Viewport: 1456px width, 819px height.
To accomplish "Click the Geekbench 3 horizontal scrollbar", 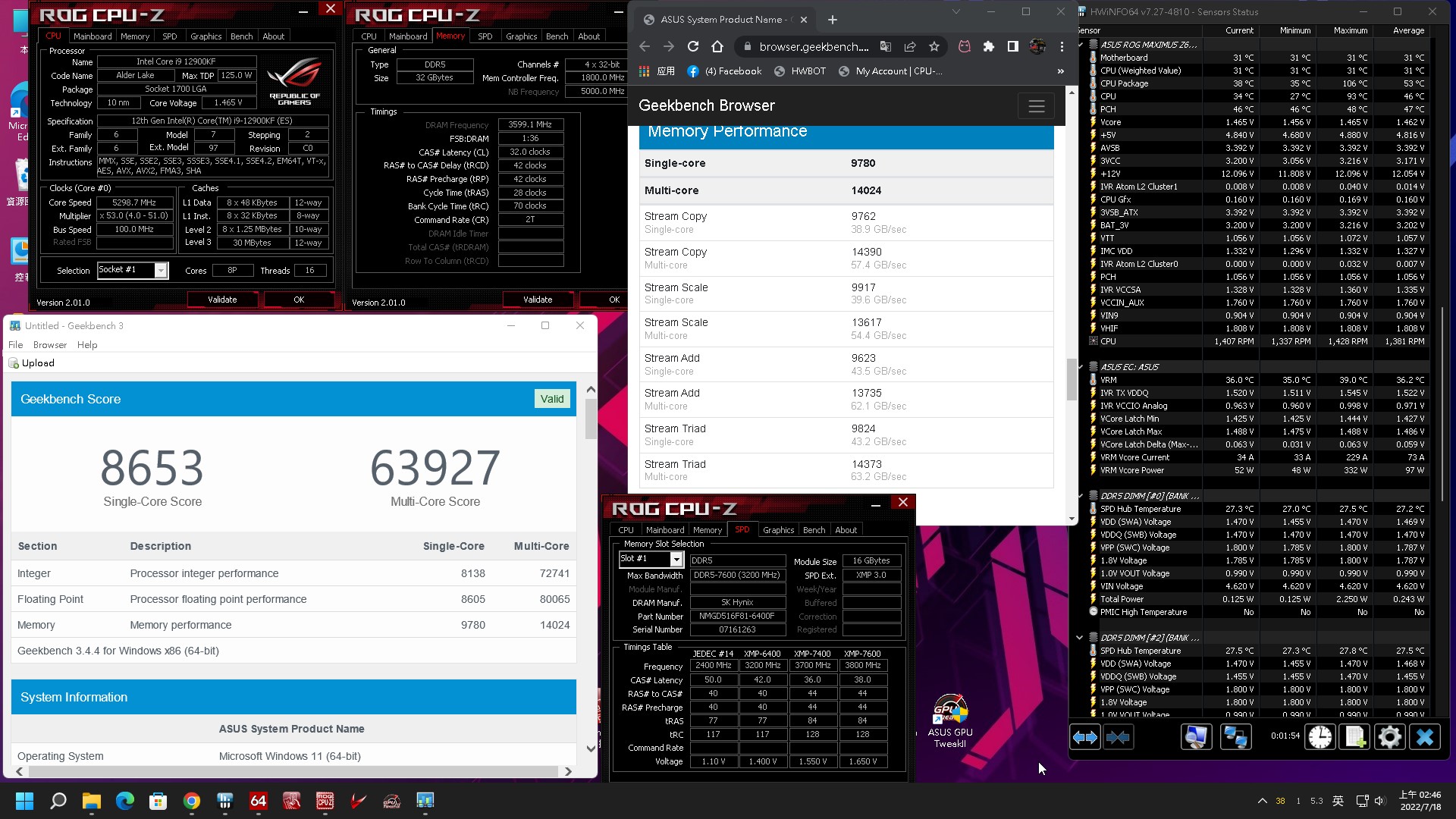I will click(x=292, y=771).
